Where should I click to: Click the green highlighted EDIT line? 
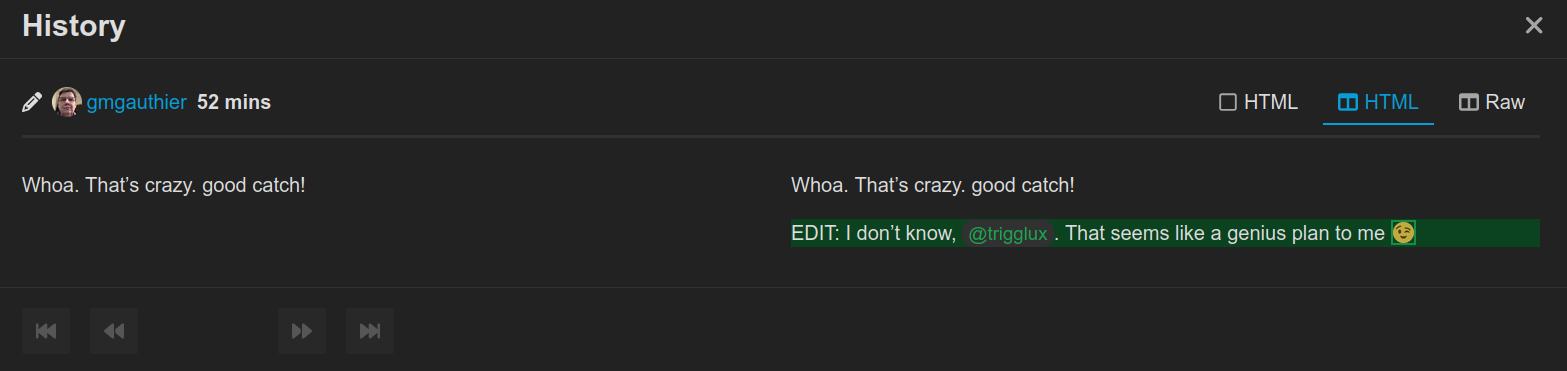click(x=1165, y=233)
